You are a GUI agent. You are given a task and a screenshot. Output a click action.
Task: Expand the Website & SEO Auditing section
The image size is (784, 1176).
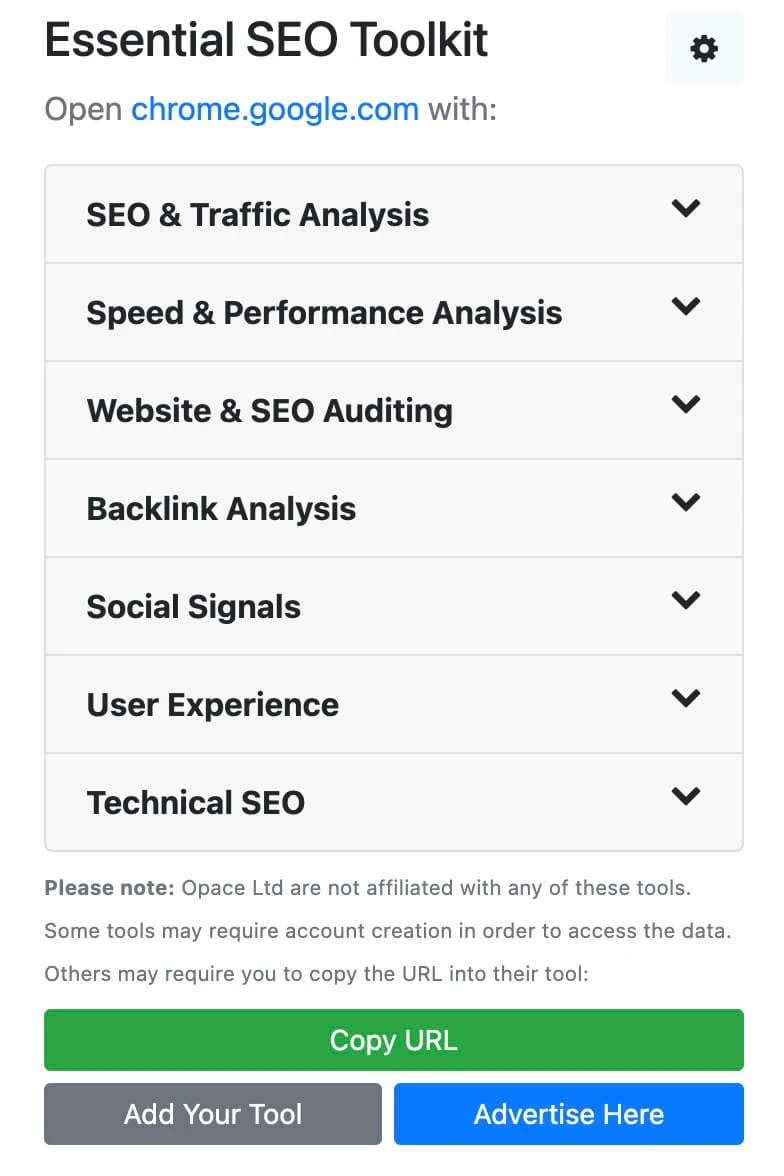[393, 410]
